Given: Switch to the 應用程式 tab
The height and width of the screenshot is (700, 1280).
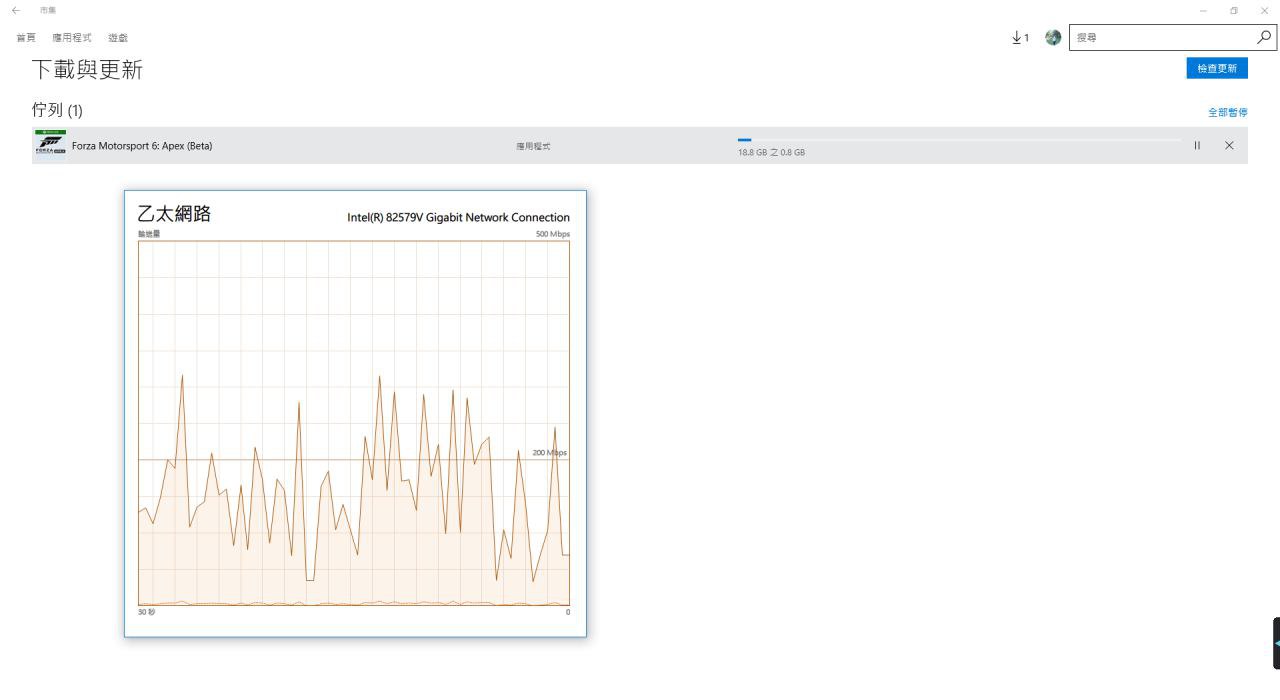Looking at the screenshot, I should (72, 38).
